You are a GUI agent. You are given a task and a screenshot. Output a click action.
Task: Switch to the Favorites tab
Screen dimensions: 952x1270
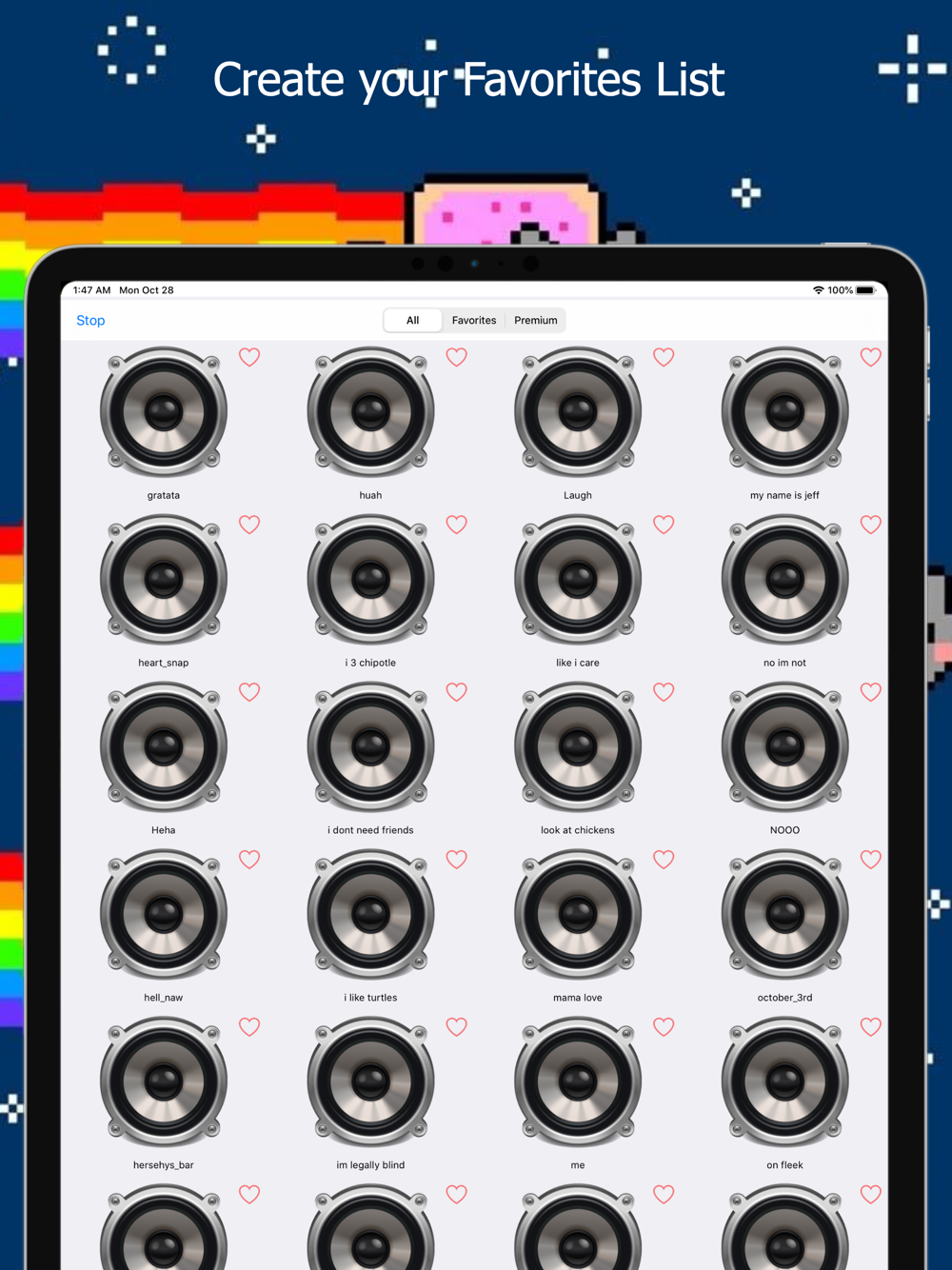[x=474, y=321]
